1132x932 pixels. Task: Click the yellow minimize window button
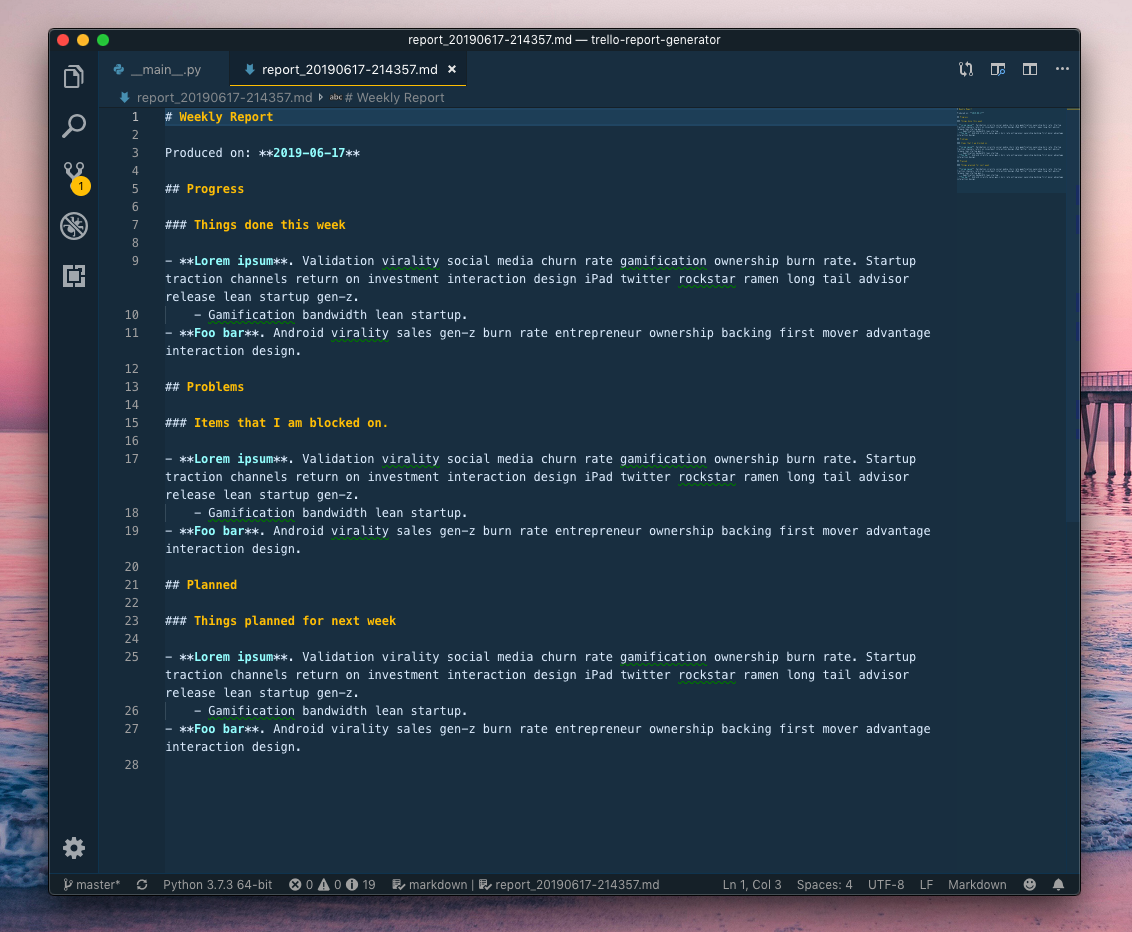(x=83, y=40)
